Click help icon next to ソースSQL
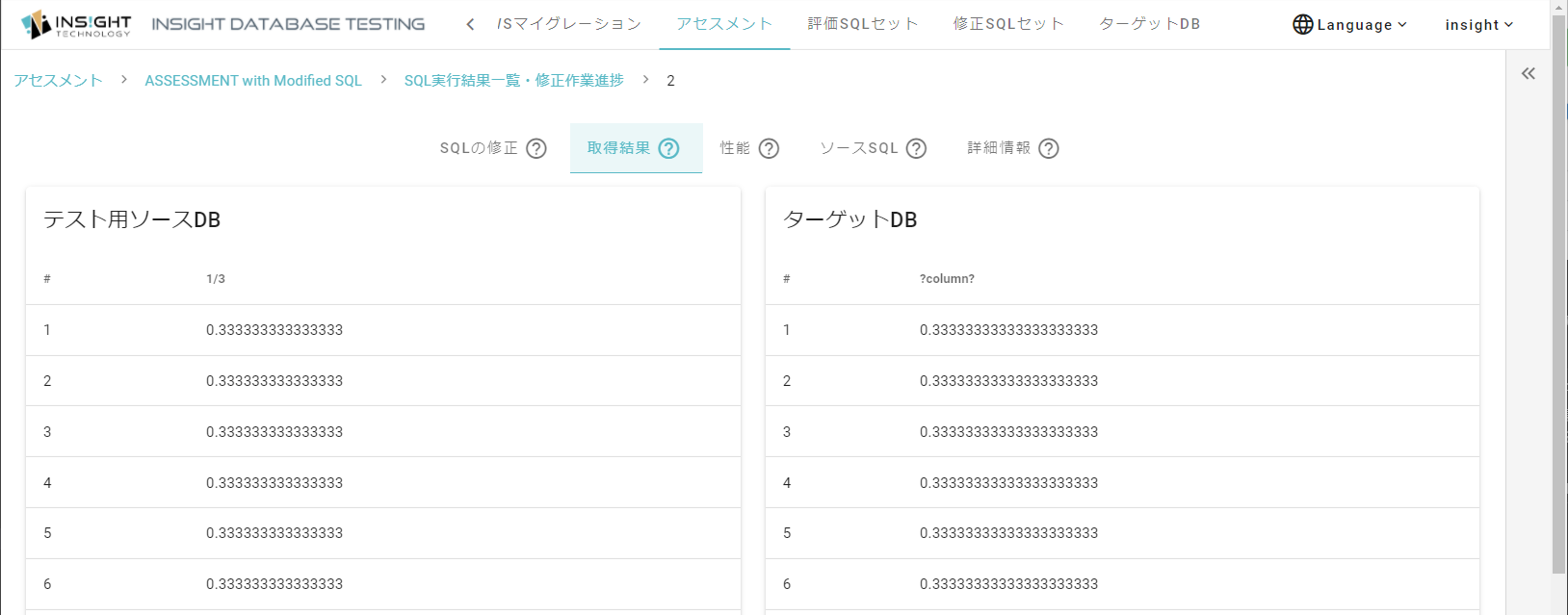This screenshot has height=615, width=1568. pyautogui.click(x=917, y=148)
